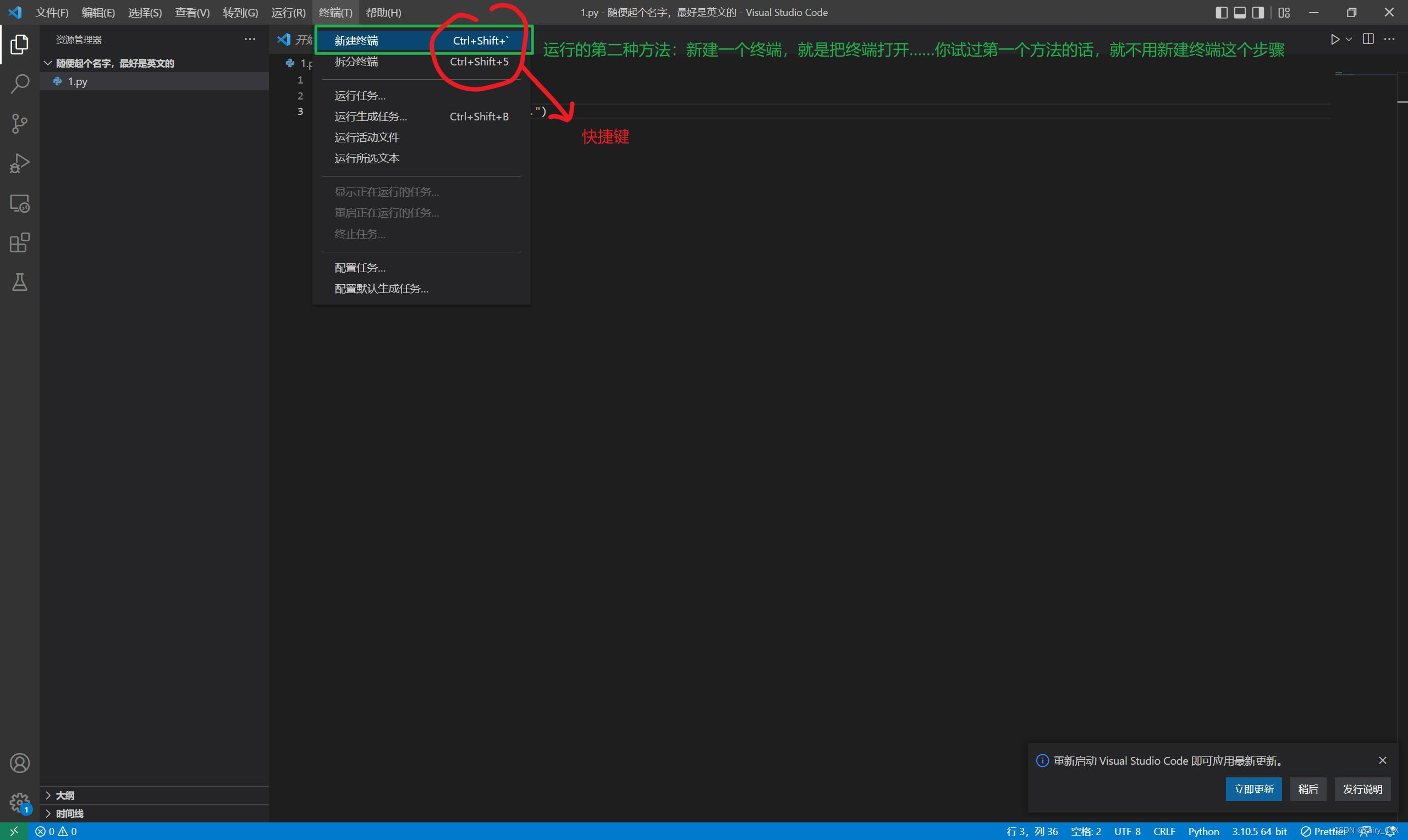
Task: Open the dropdown arrow next to the run button
Action: 1349,39
